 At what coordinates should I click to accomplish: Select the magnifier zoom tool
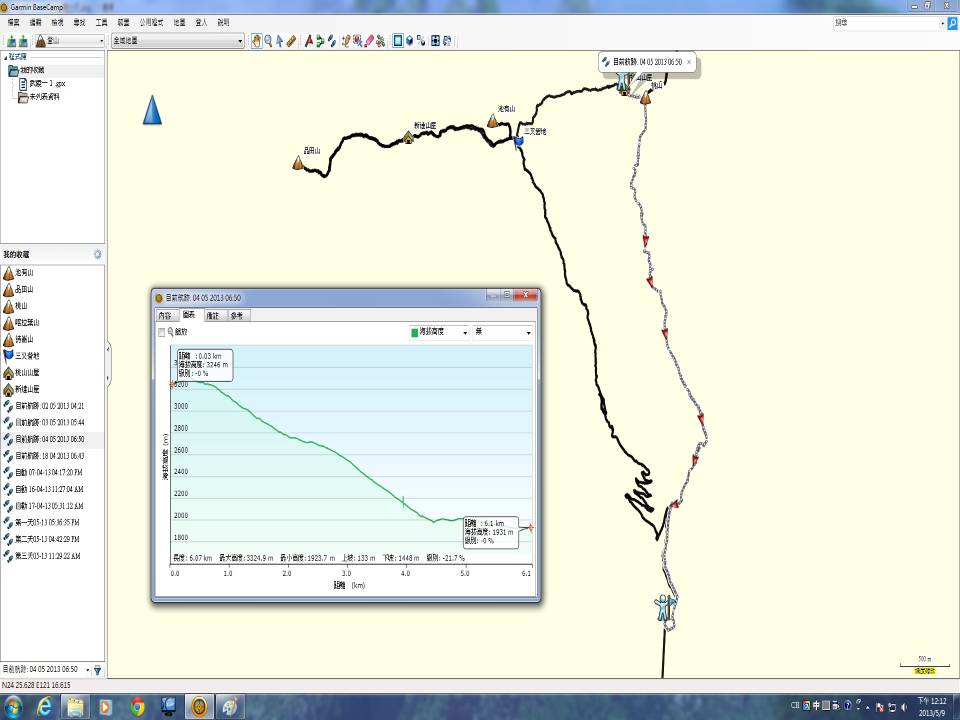268,41
